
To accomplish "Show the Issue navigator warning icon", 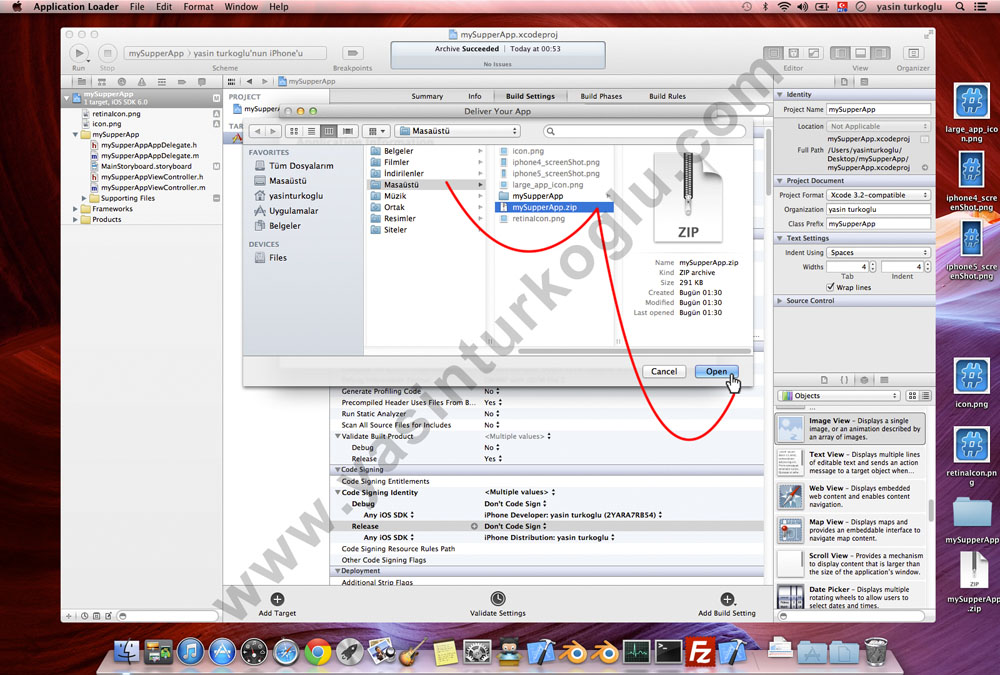I will 142,82.
